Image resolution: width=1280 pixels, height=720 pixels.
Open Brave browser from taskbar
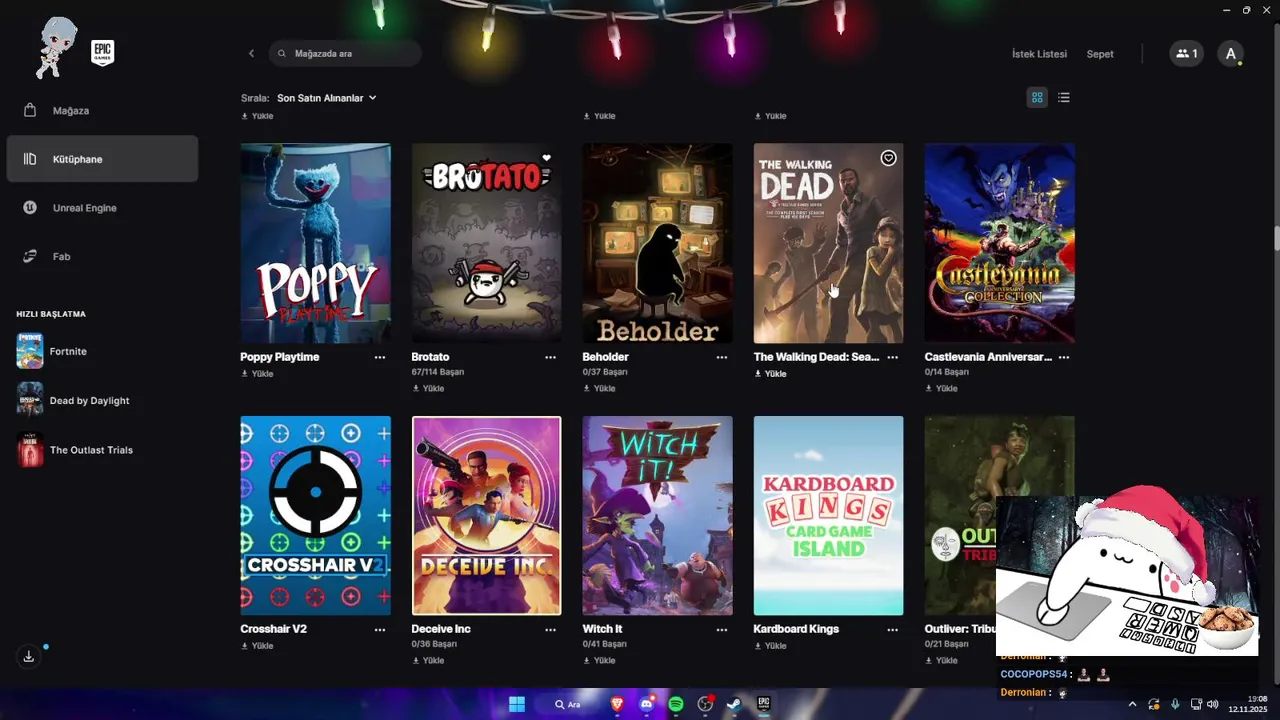pyautogui.click(x=617, y=704)
